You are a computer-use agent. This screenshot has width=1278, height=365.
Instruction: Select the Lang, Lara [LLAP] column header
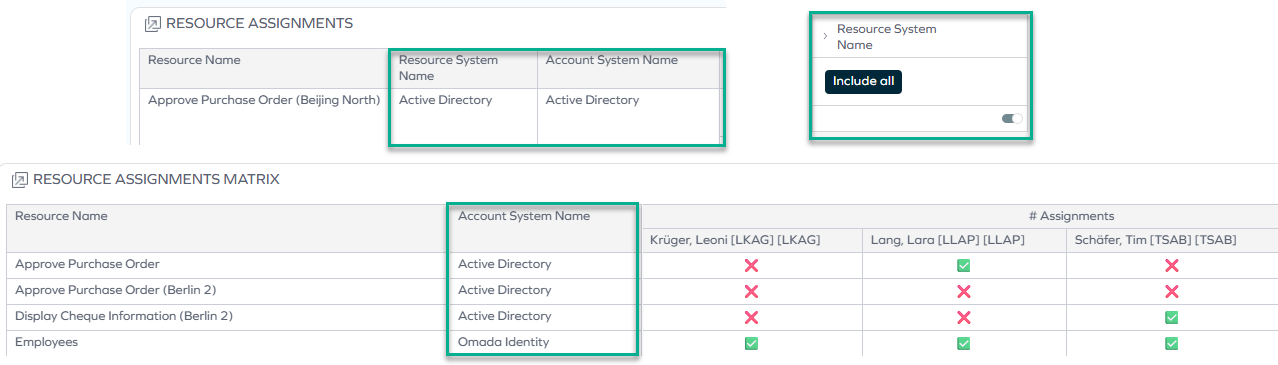(948, 240)
